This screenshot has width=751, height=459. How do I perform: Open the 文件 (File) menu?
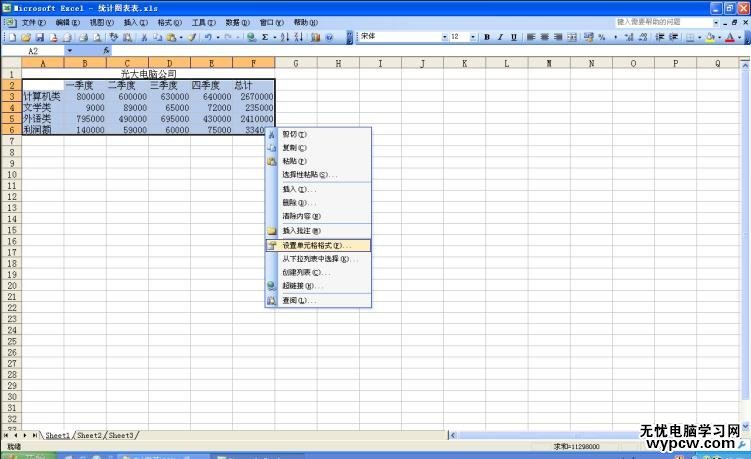point(34,23)
